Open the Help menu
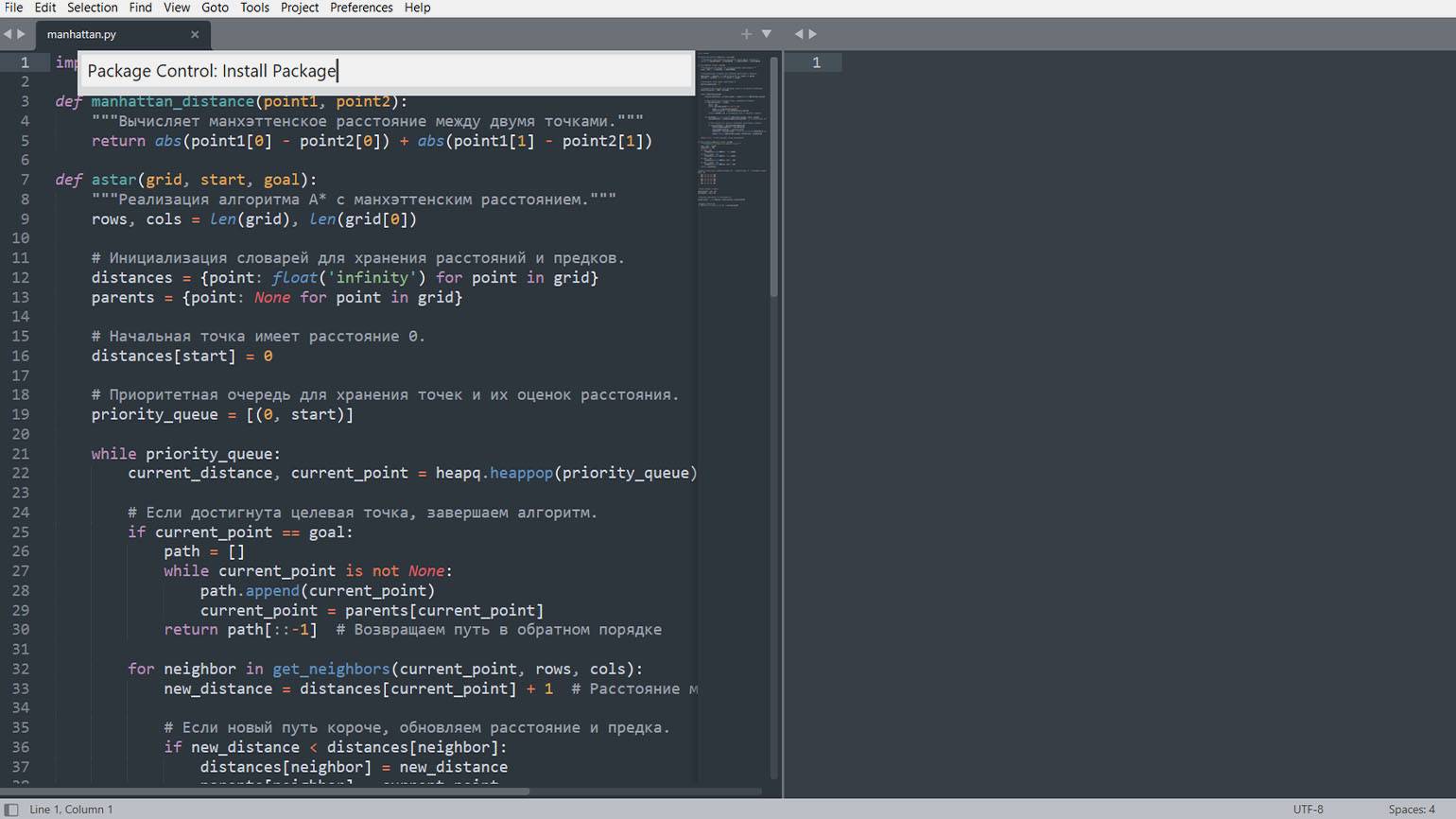This screenshot has width=1456, height=819. [x=417, y=8]
